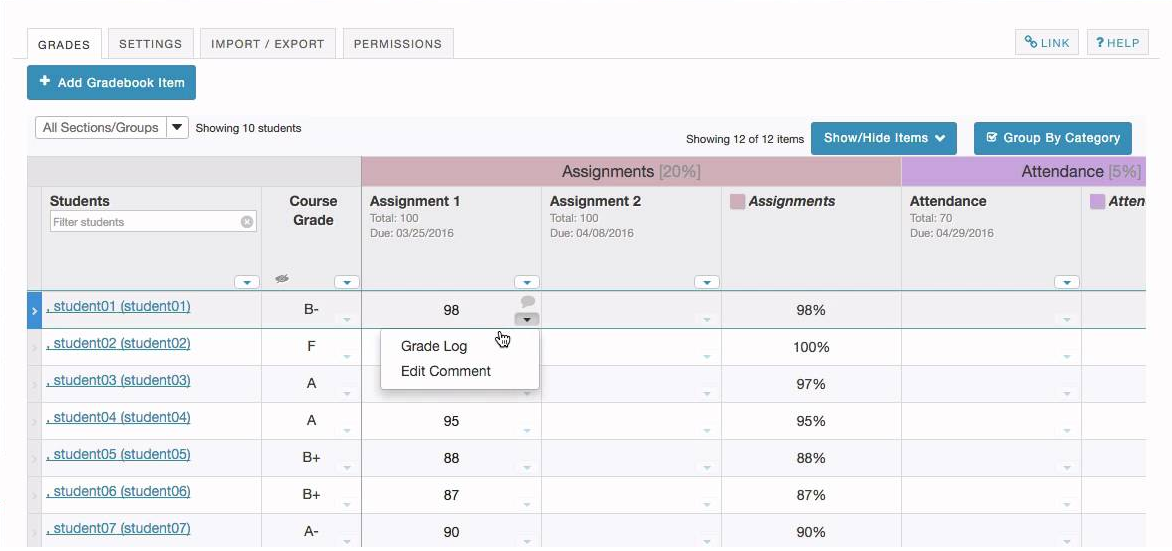
Task: Open the Assignment 2 column header menu arrow
Action: [707, 282]
